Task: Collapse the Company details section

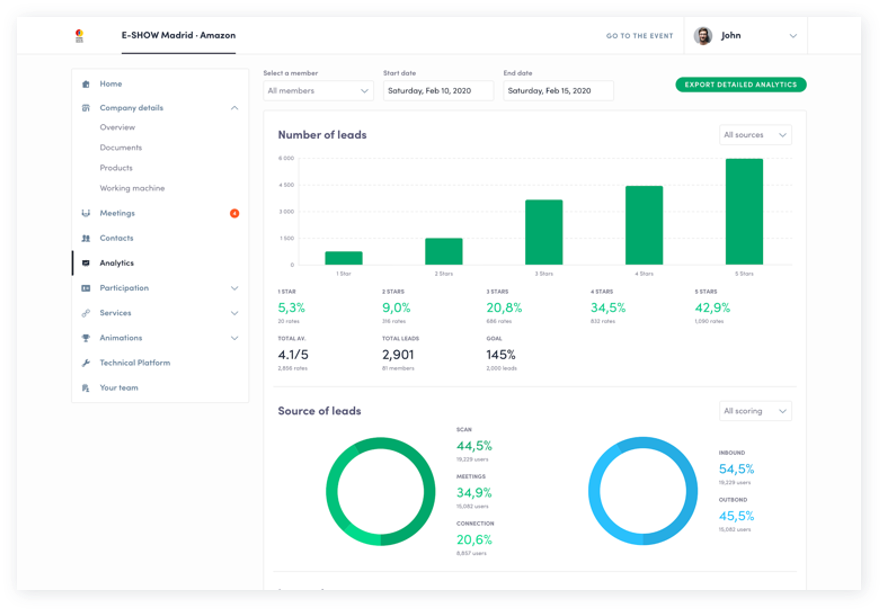Action: (x=234, y=108)
